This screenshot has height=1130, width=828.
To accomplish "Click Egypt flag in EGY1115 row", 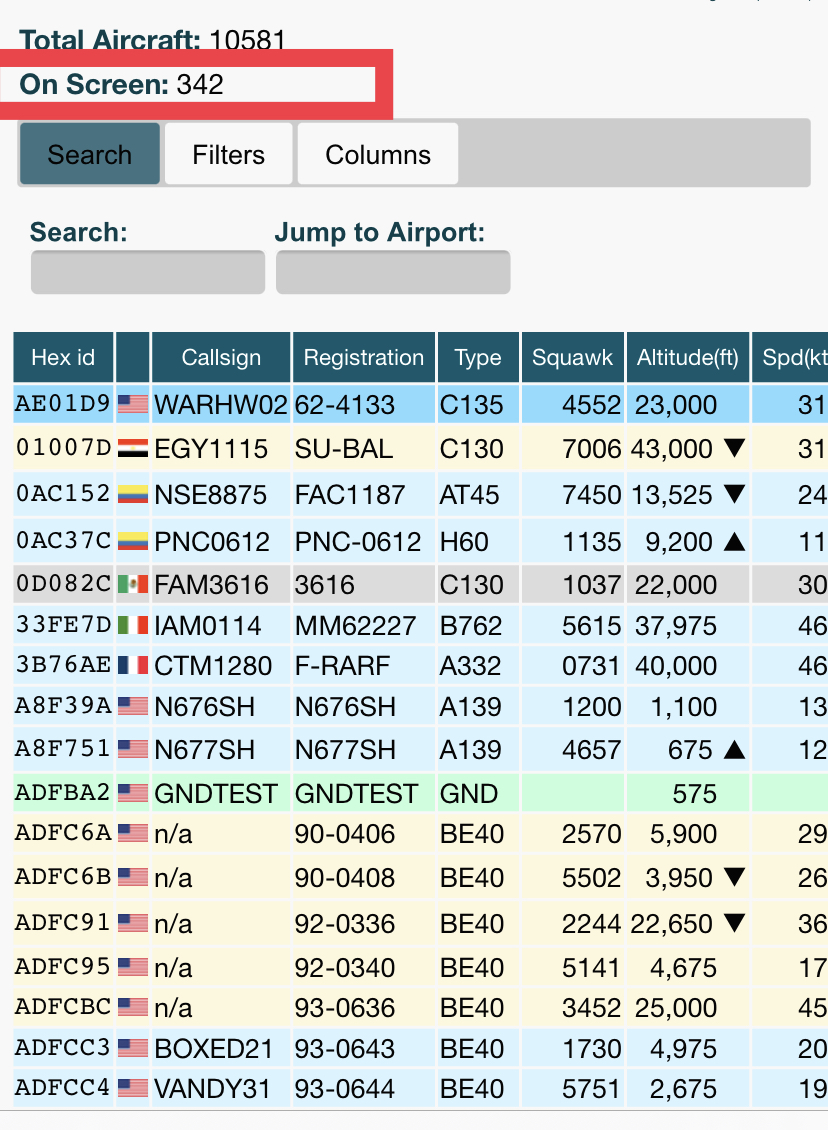I will (x=133, y=449).
